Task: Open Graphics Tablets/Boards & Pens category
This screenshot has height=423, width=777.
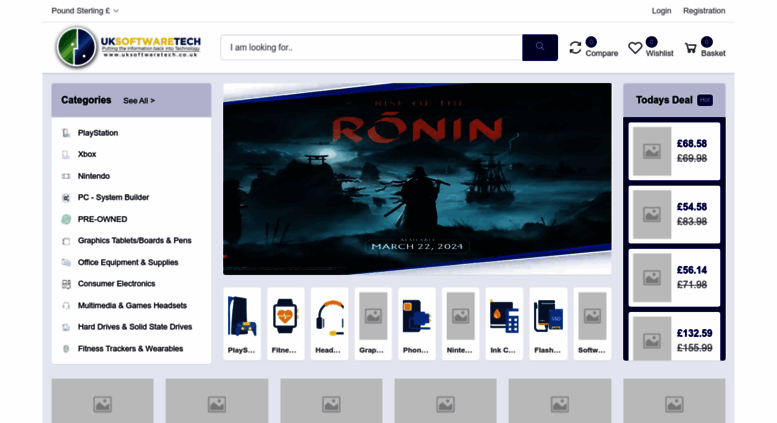Action: tap(134, 240)
